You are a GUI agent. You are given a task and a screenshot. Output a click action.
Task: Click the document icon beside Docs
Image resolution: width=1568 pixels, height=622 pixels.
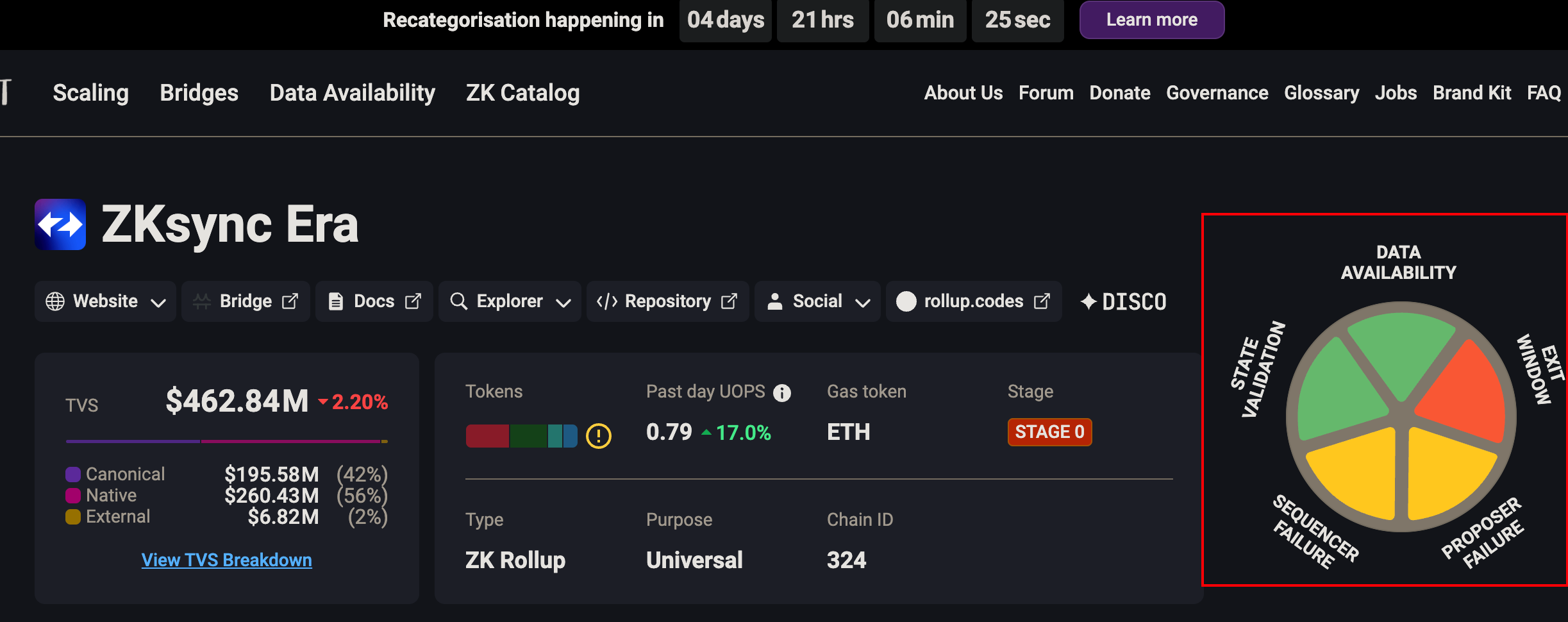[335, 301]
